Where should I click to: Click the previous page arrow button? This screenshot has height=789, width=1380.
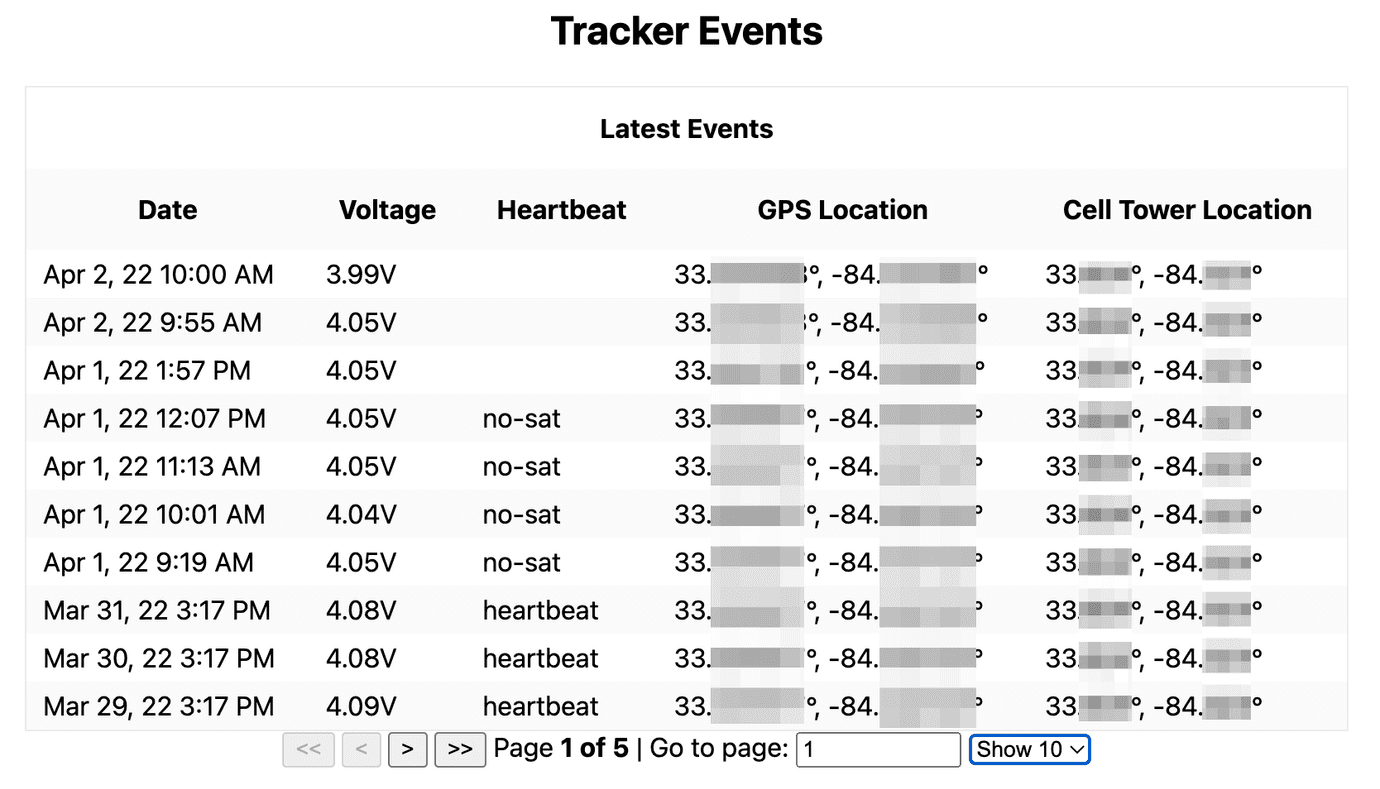[x=361, y=749]
